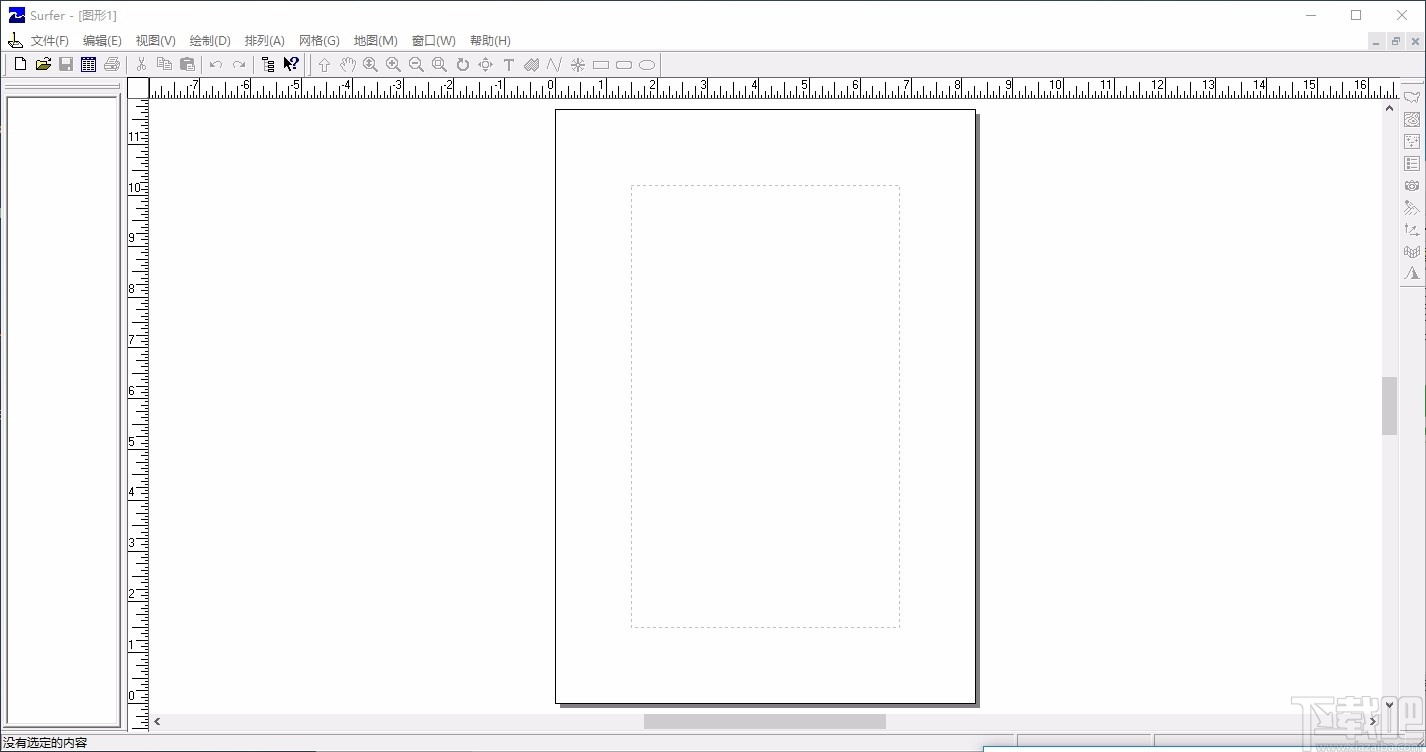Create a new Shaded Relief Map
Image resolution: width=1426 pixels, height=752 pixels.
pyautogui.click(x=1412, y=207)
